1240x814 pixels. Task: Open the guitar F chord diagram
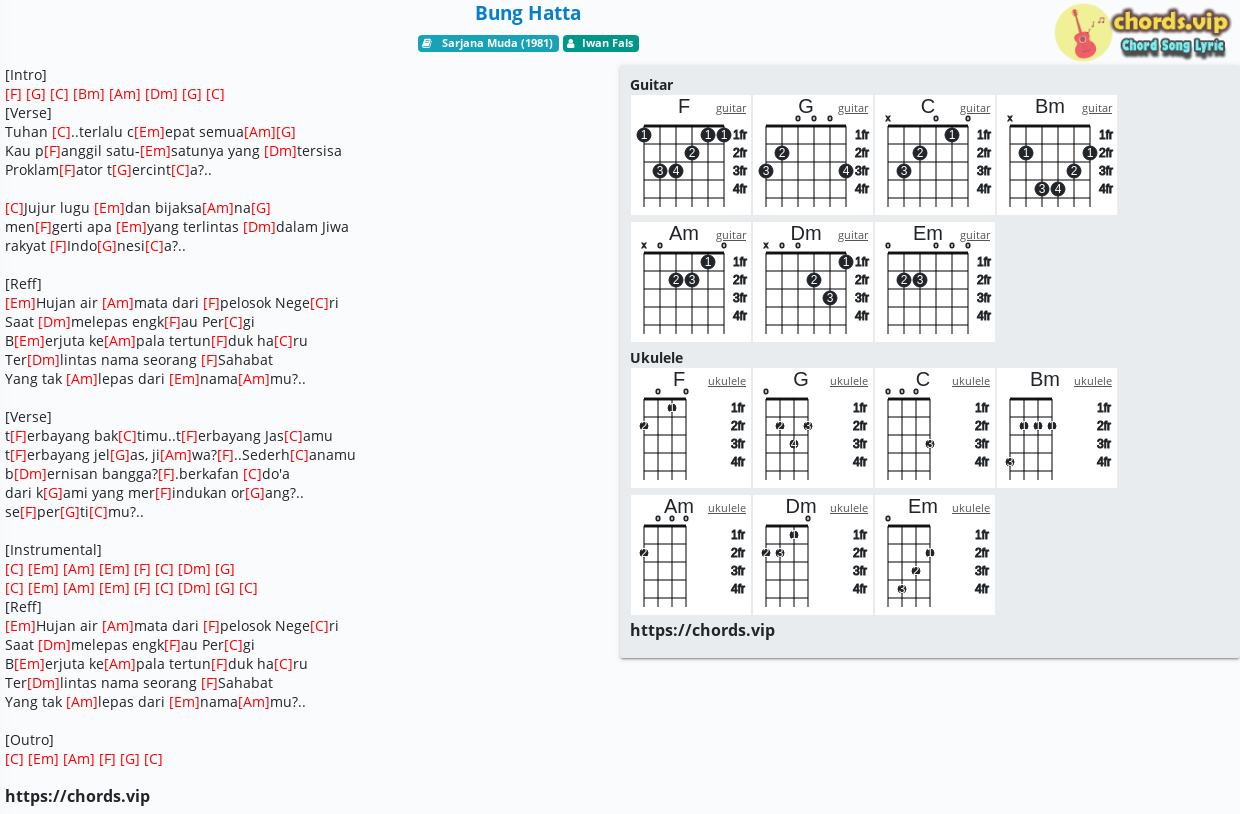pyautogui.click(x=691, y=155)
